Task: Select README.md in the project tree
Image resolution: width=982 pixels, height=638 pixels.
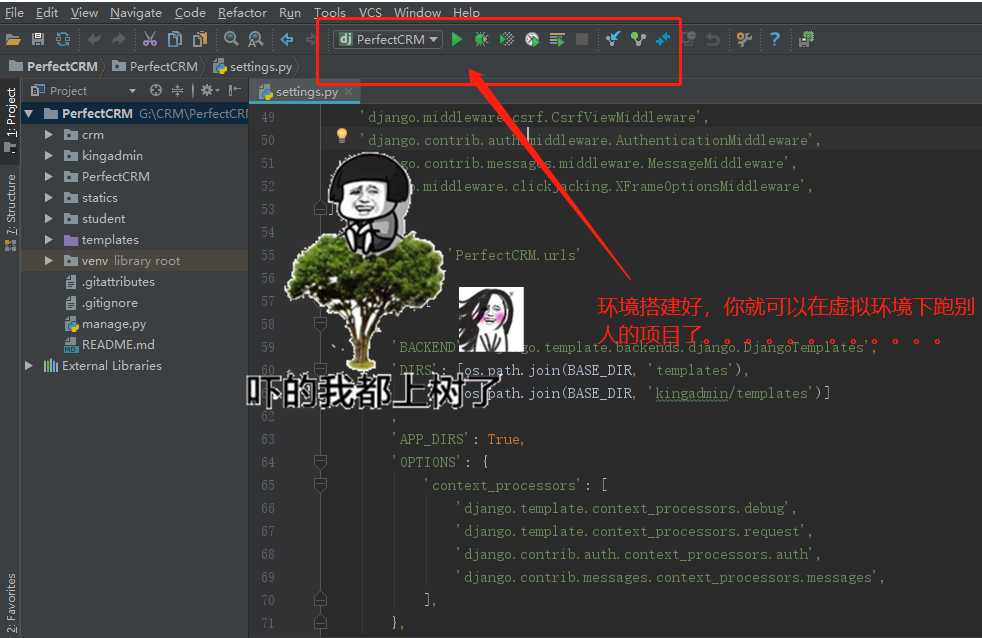Action: (x=109, y=344)
